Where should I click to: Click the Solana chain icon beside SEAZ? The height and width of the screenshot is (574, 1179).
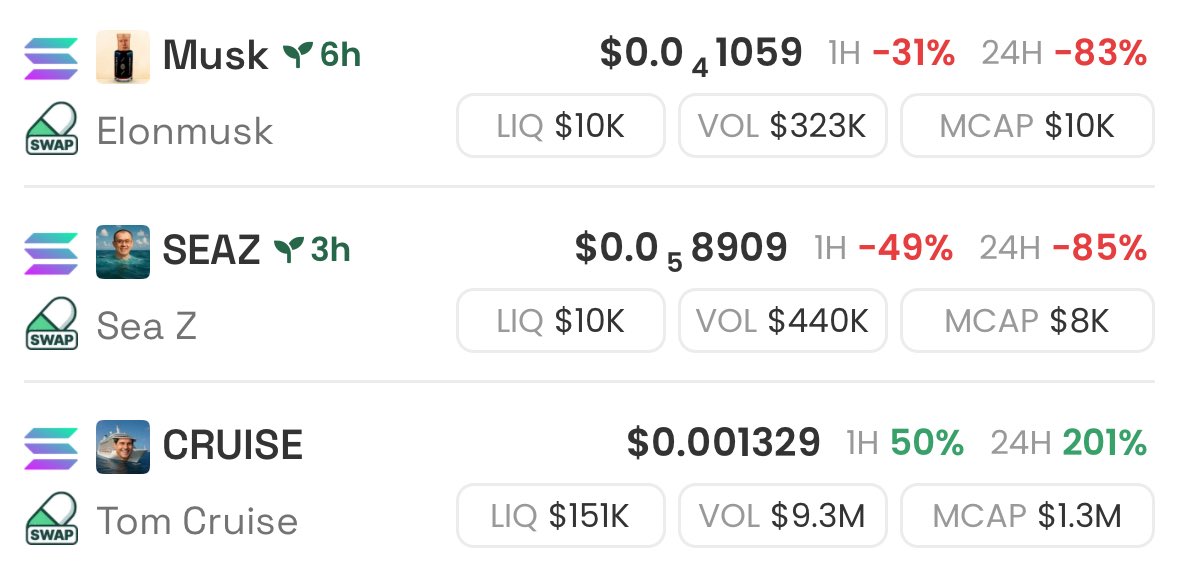[x=51, y=253]
